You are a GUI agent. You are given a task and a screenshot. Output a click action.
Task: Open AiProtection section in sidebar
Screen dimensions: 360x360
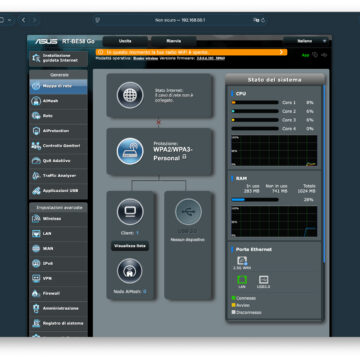pos(59,131)
